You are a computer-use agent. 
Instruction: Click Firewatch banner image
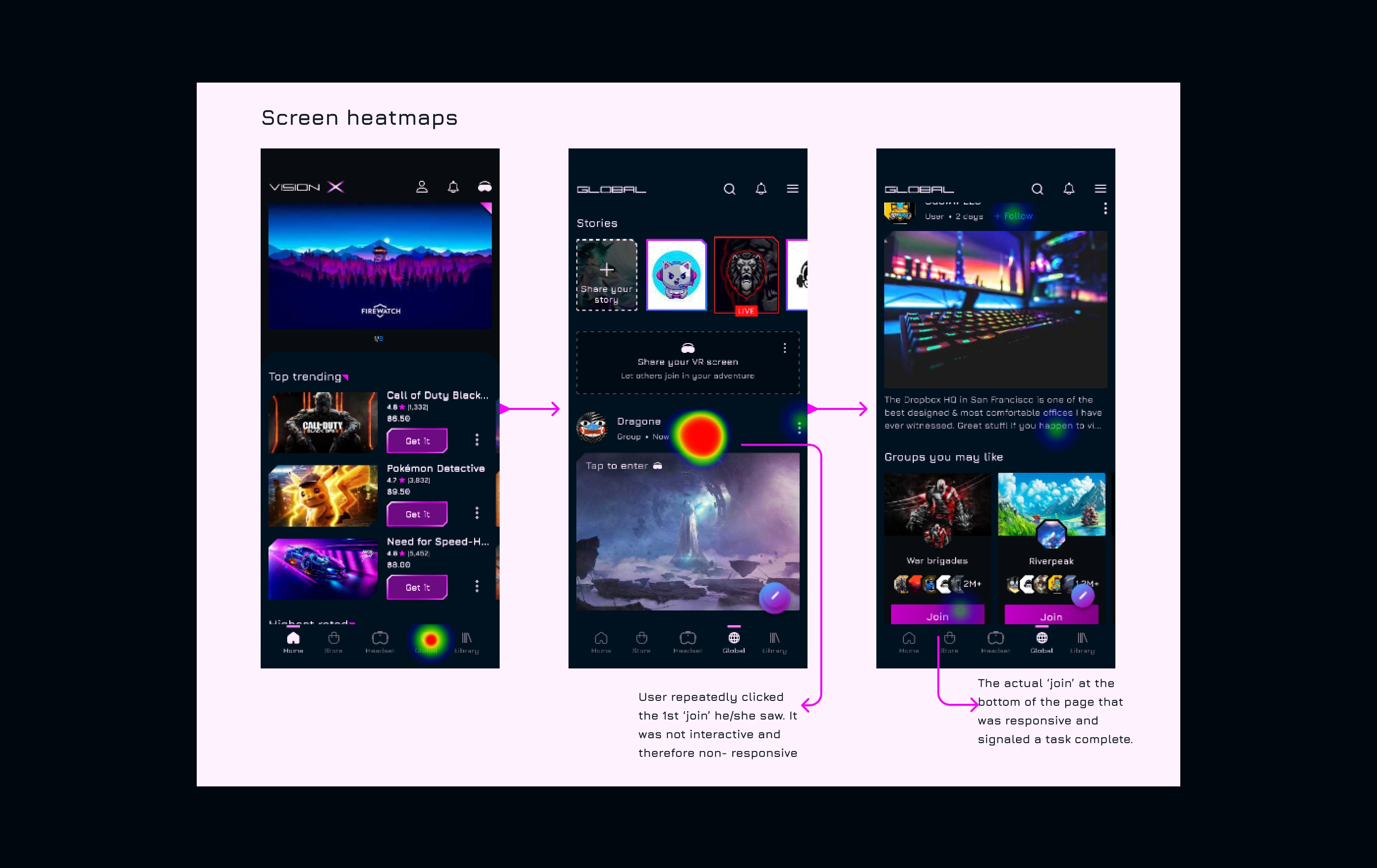pos(380,266)
